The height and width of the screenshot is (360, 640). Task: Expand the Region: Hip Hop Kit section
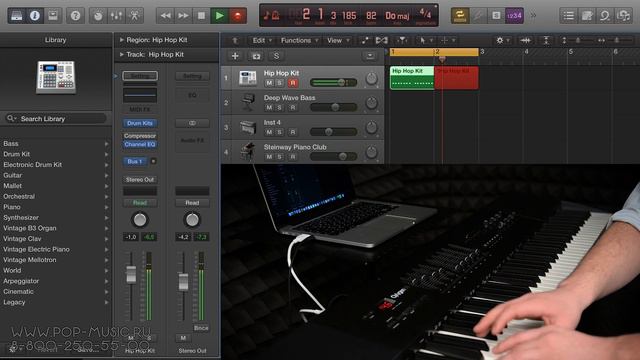[x=121, y=40]
